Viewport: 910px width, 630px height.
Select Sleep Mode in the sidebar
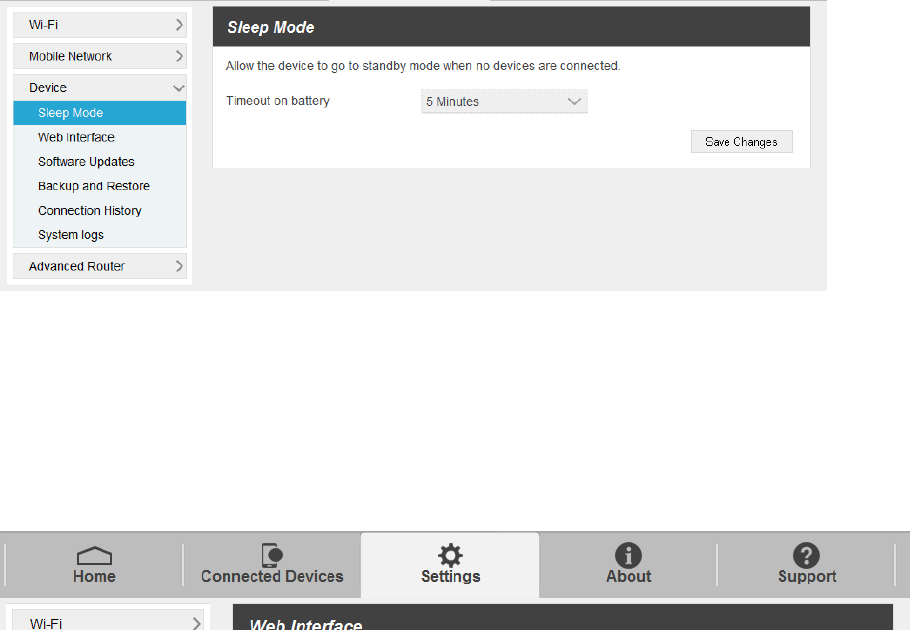coord(100,113)
